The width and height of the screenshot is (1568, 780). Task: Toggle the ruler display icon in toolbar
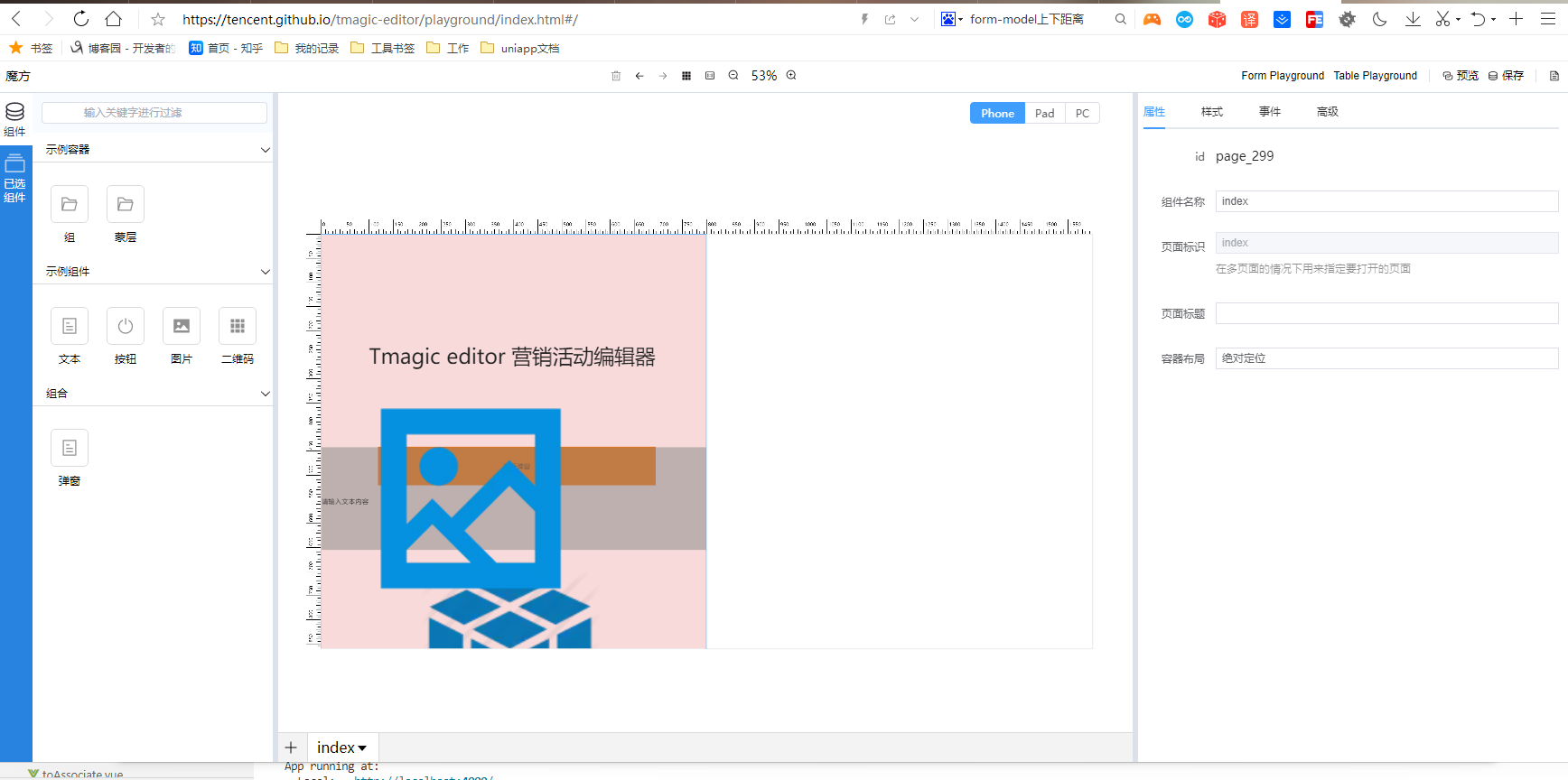tap(710, 76)
